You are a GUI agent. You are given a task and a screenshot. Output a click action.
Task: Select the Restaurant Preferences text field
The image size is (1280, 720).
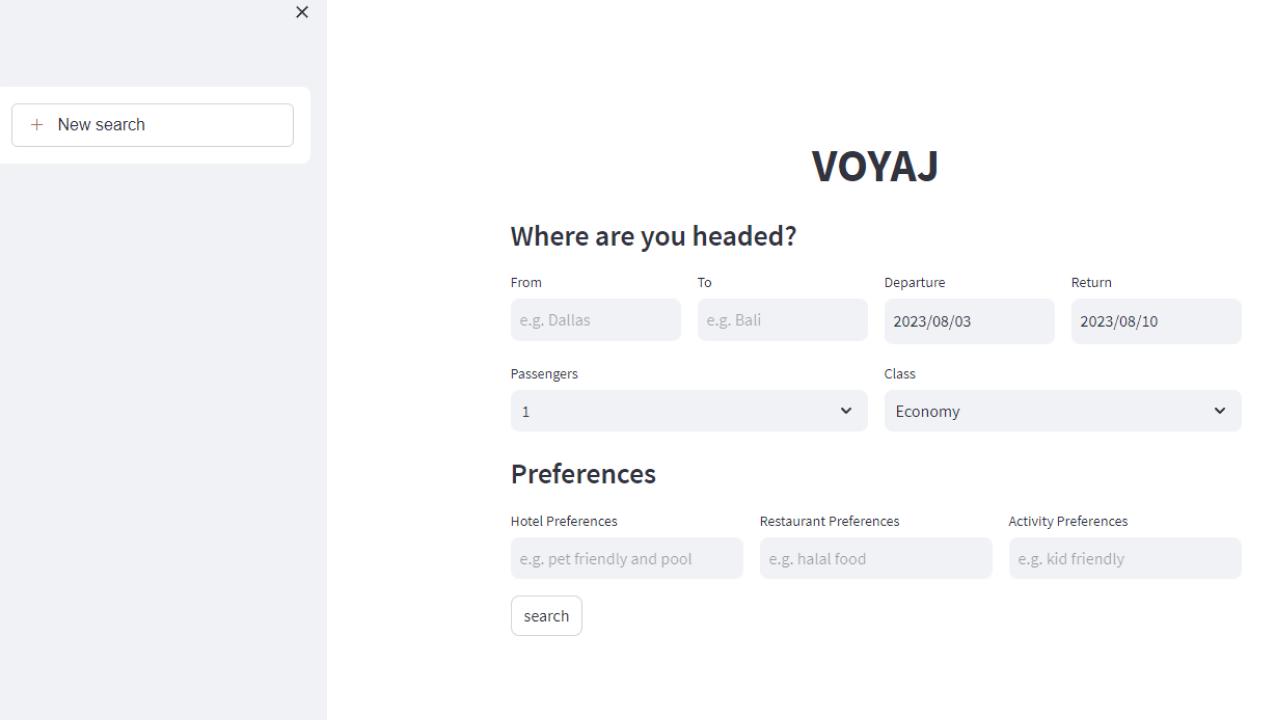pyautogui.click(x=875, y=558)
